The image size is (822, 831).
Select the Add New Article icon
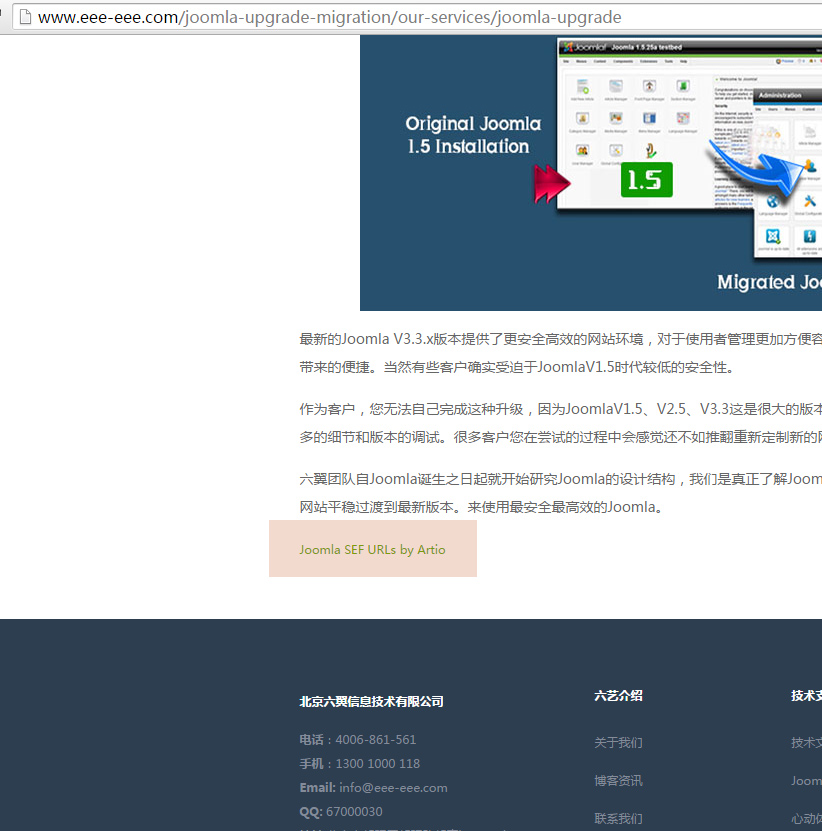(581, 87)
